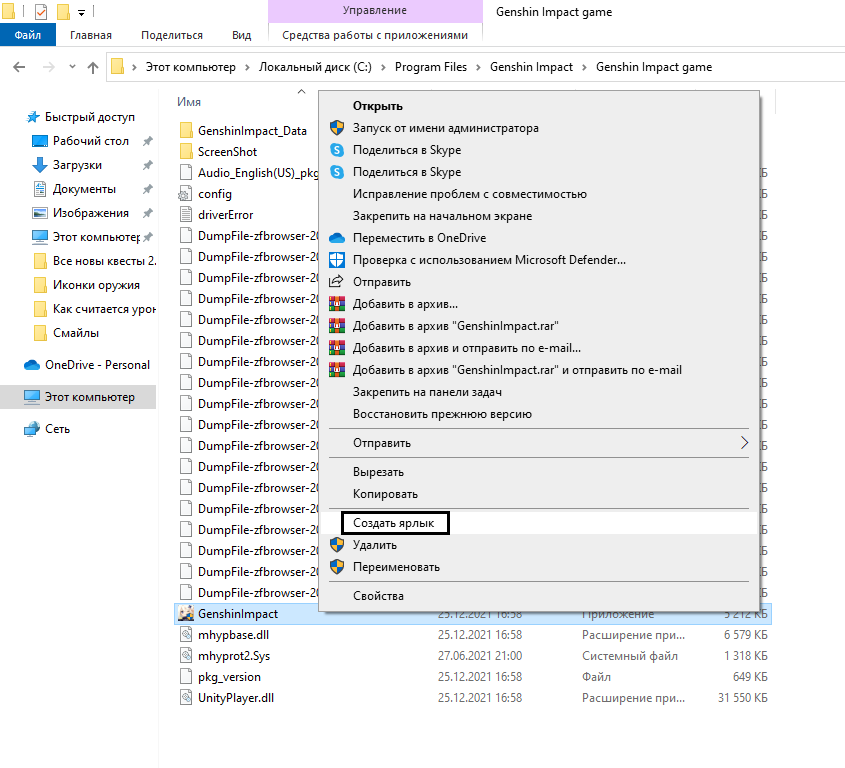Viewport: 845px width, 768px height.
Task: Choose Создать ярлык in context menu
Action: [393, 523]
